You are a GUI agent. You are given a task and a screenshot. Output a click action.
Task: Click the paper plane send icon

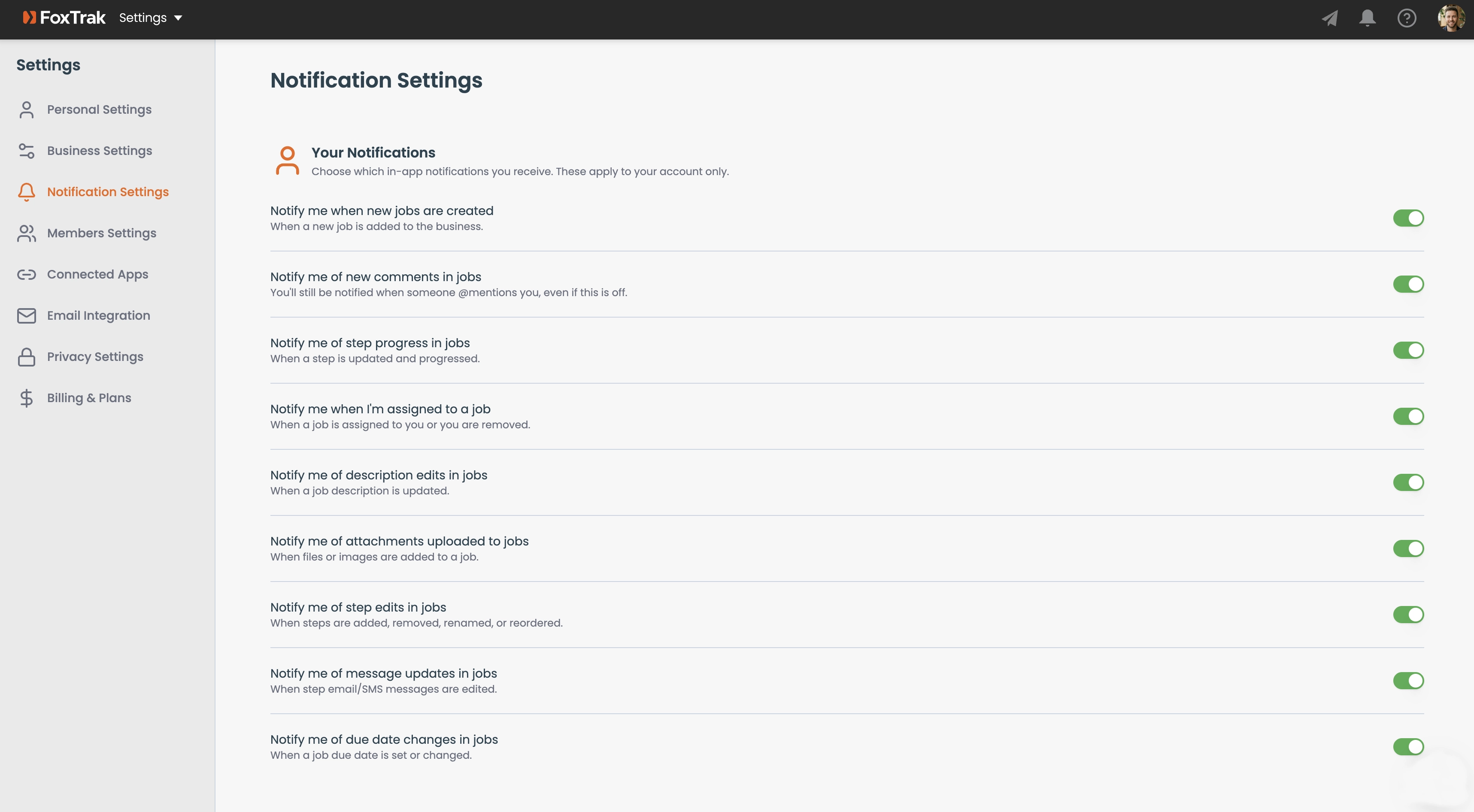click(x=1329, y=18)
